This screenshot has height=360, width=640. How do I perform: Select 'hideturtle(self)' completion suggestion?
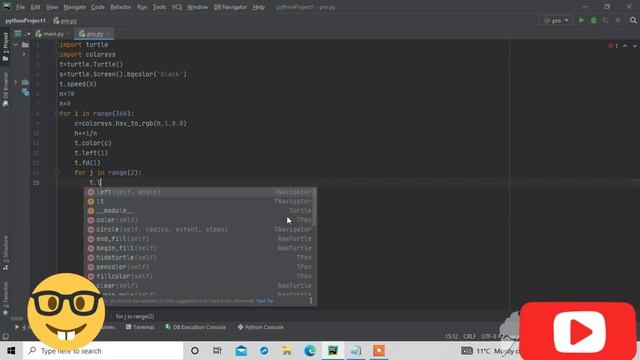point(200,258)
